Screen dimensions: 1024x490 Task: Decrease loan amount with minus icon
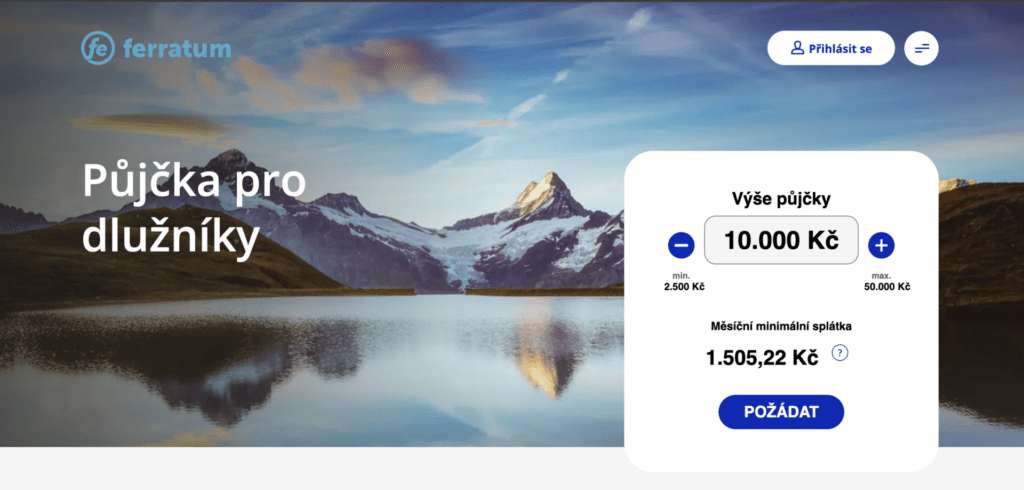681,246
